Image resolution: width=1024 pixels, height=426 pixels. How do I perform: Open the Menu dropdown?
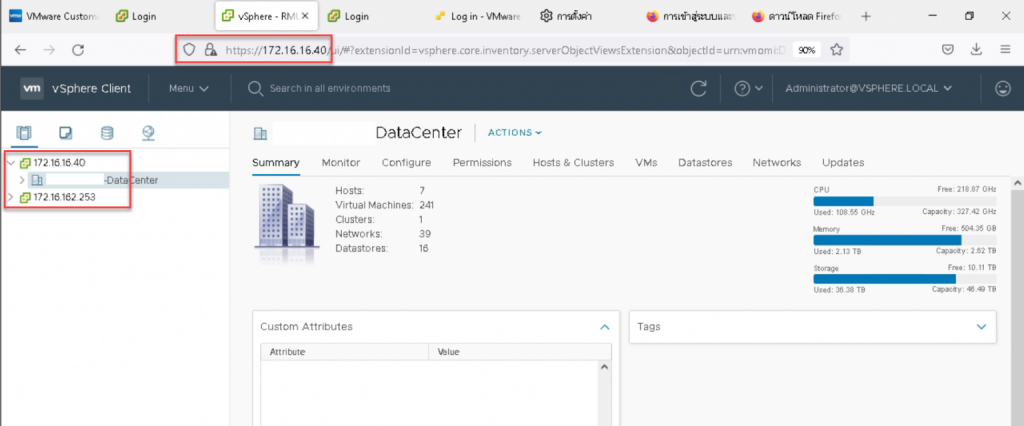[188, 88]
